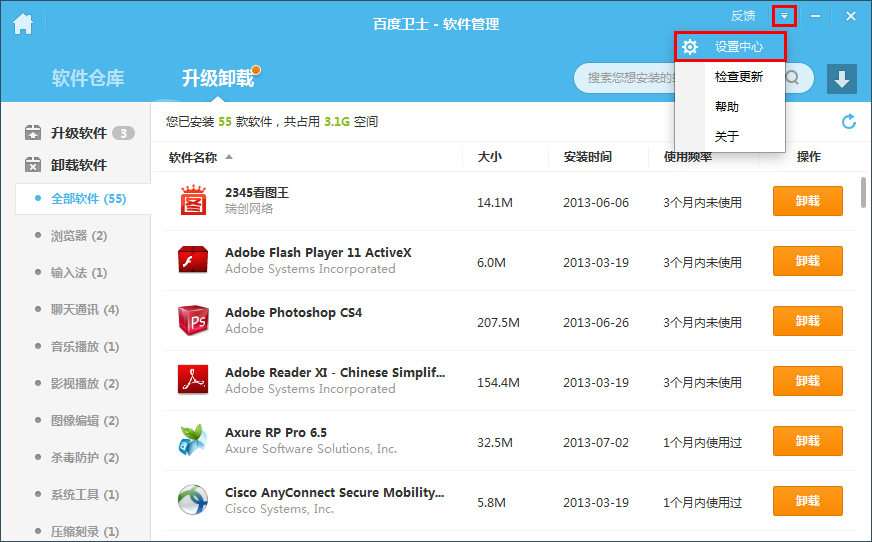Go to the home icon
Screen dimensions: 872x542
(x=23, y=23)
